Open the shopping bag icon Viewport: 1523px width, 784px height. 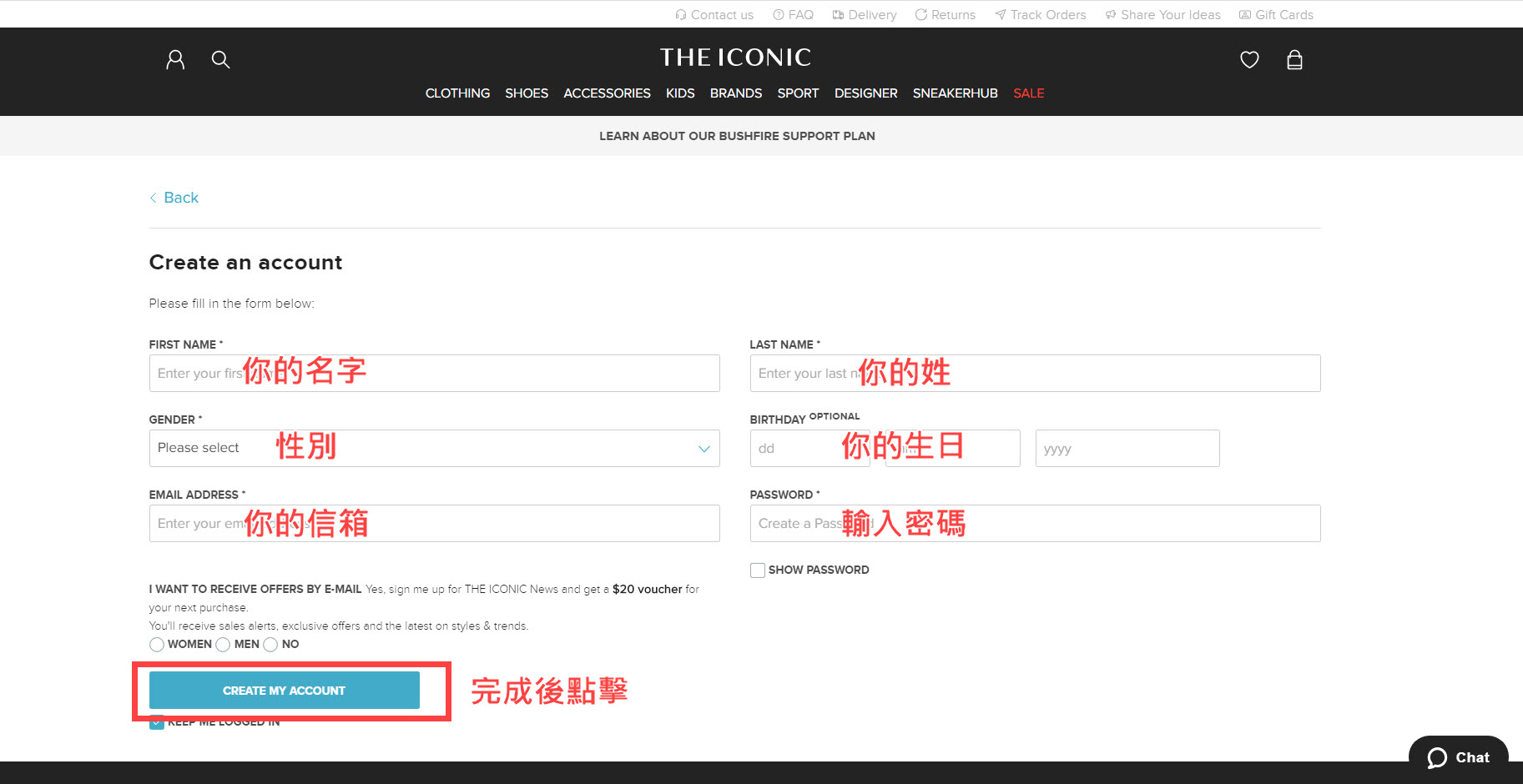[x=1294, y=59]
